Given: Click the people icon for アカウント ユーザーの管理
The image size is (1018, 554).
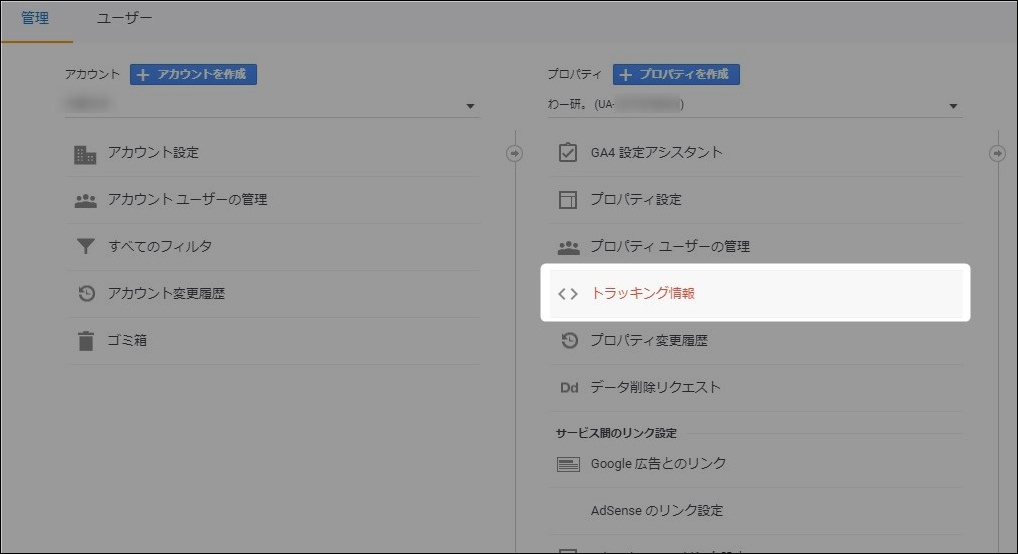Looking at the screenshot, I should click(86, 200).
